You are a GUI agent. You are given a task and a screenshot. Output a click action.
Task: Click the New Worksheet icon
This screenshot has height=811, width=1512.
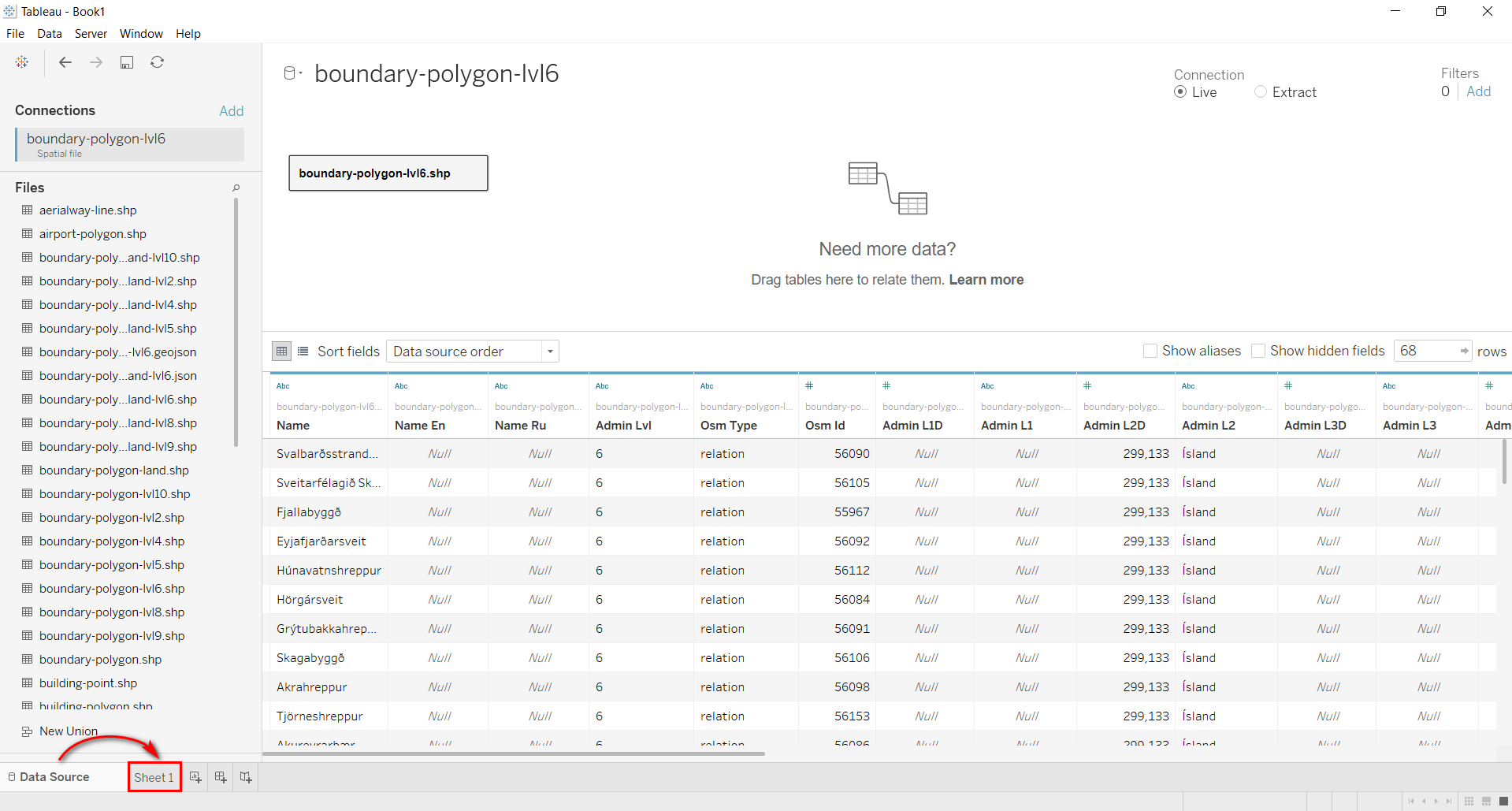pyautogui.click(x=195, y=777)
